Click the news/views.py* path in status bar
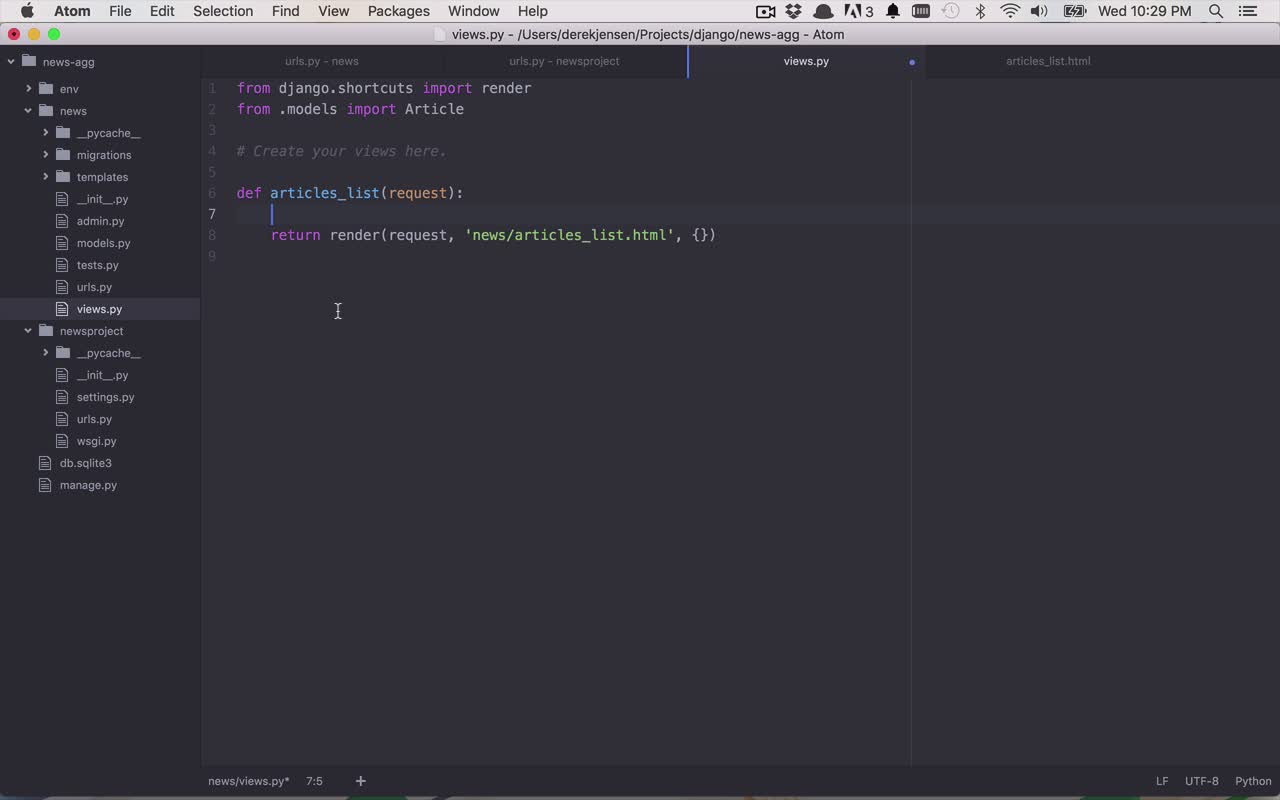The height and width of the screenshot is (800, 1280). coord(249,781)
